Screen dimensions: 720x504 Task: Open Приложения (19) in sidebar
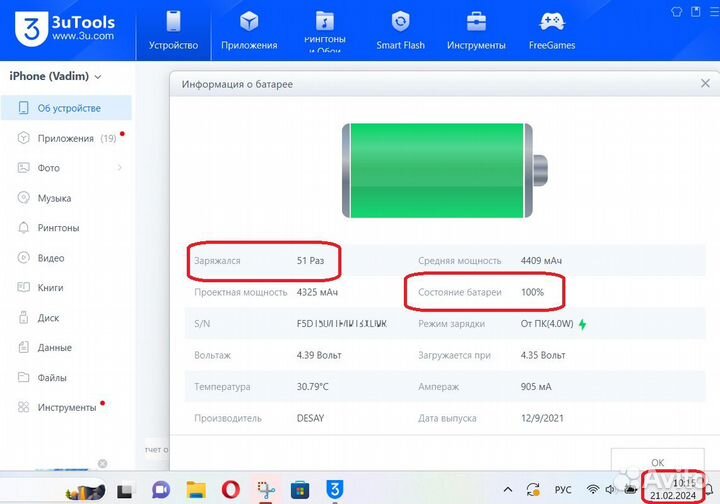[x=65, y=138]
